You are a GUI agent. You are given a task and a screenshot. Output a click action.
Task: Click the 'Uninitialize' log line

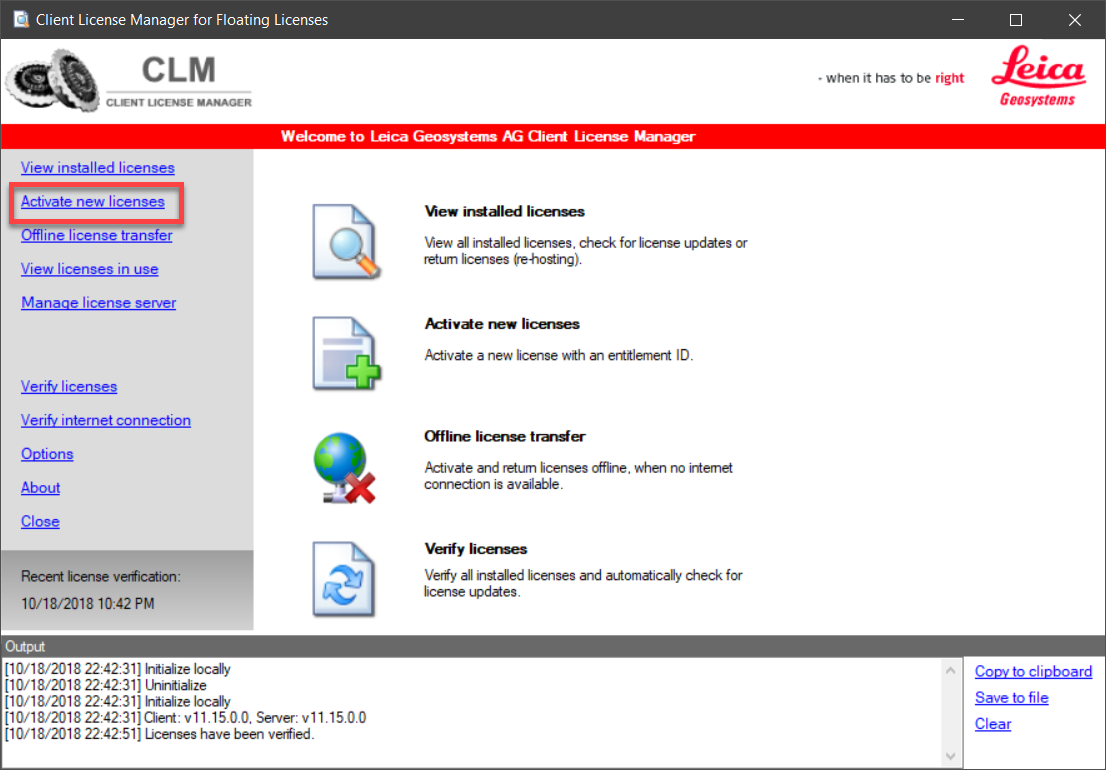(106, 685)
